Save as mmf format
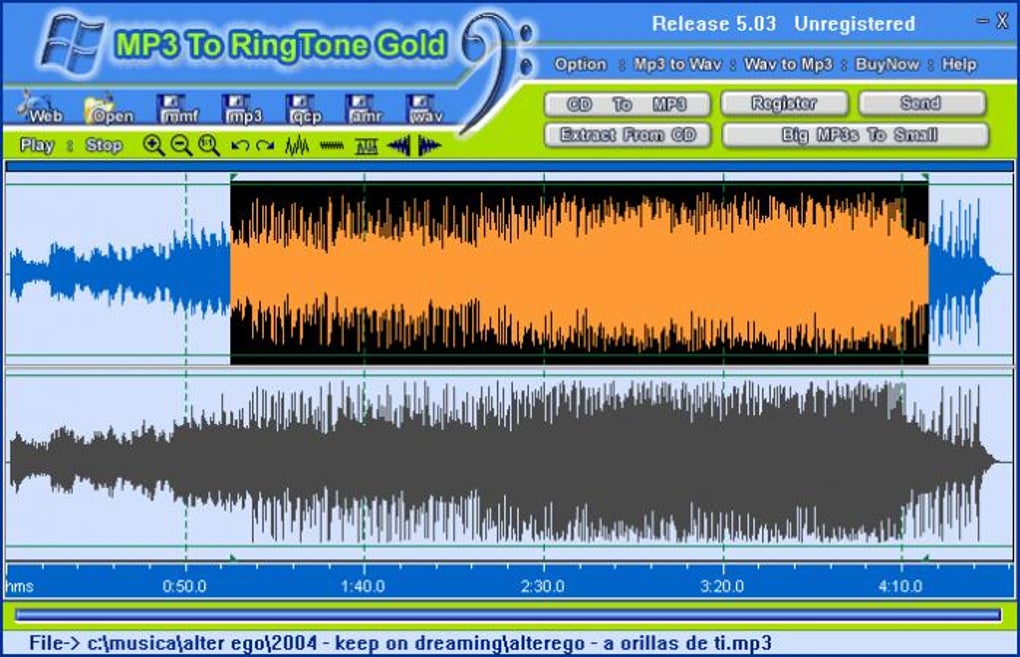Viewport: 1020px width, 657px height. point(180,109)
